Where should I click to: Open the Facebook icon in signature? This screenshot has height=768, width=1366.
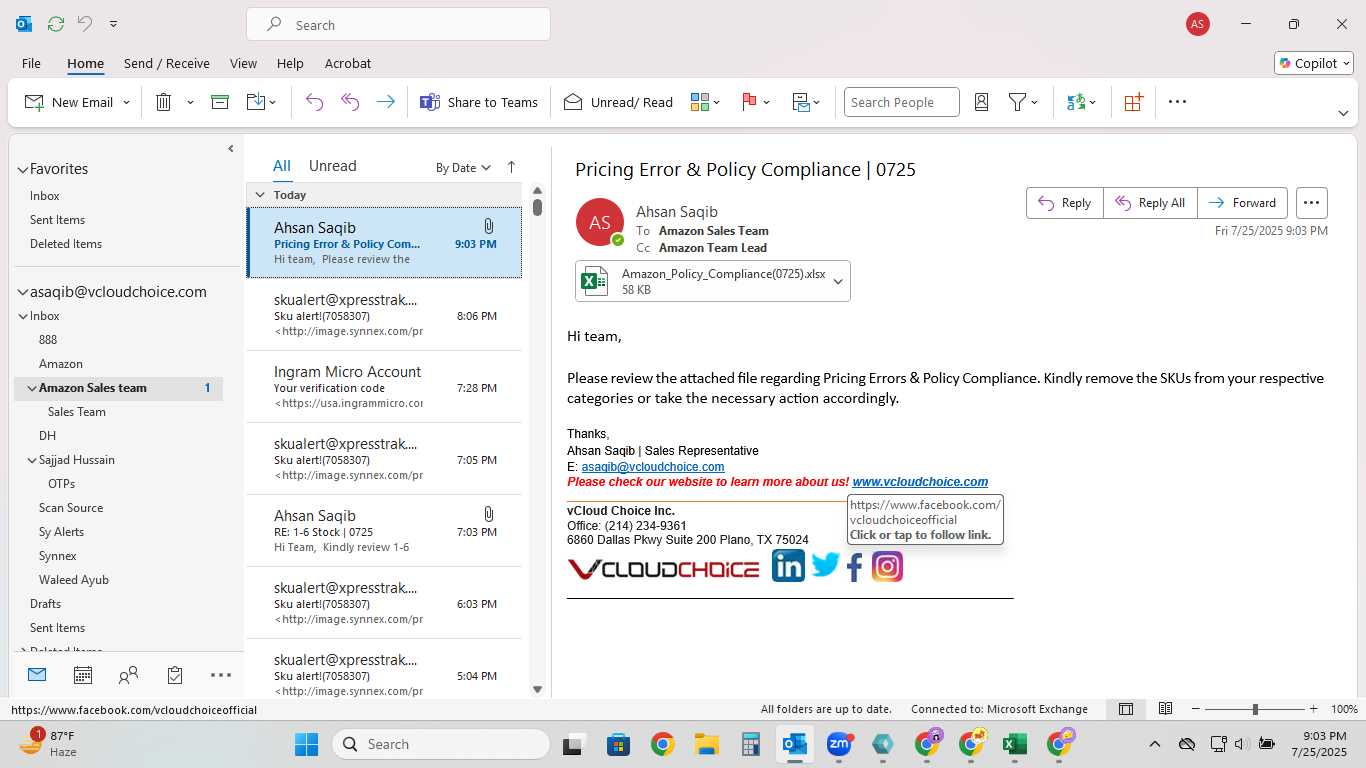854,567
